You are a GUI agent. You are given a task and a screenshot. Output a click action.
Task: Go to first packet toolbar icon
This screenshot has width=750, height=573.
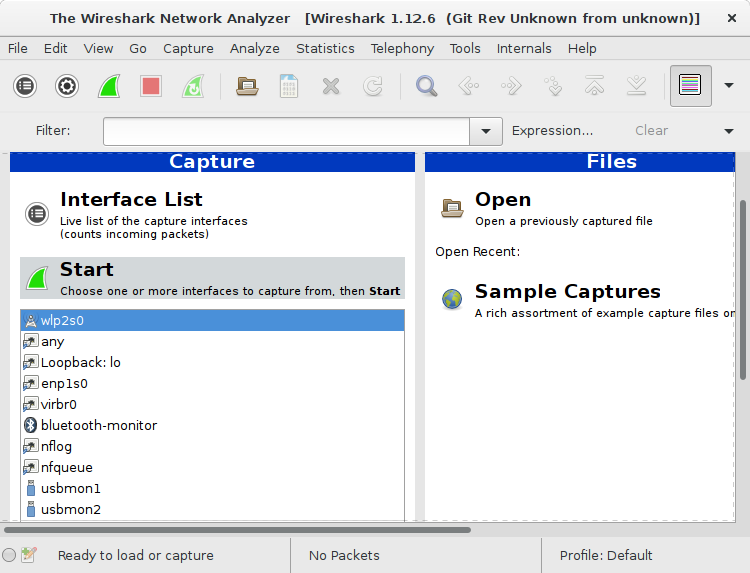(x=595, y=86)
